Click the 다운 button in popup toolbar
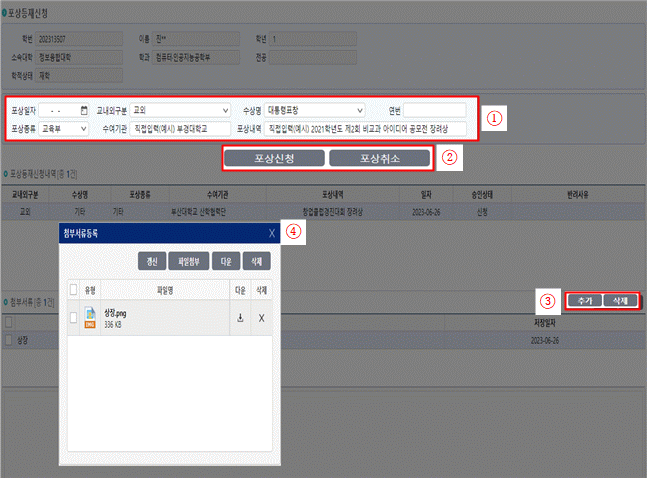The width and height of the screenshot is (648, 479). click(x=226, y=260)
